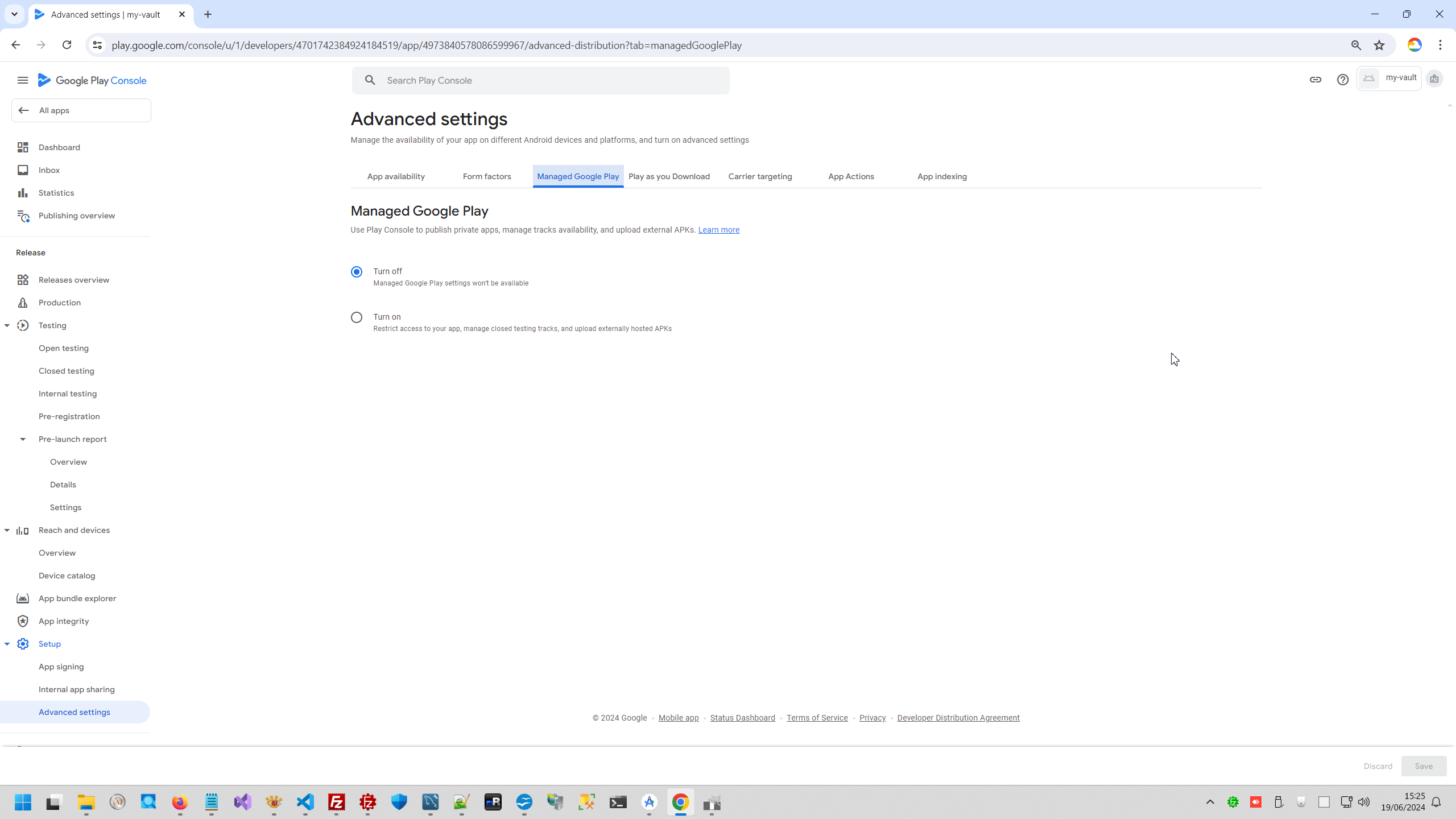Collapse the Pre-launch report tree arrow
The height and width of the screenshot is (819, 1456).
click(23, 439)
